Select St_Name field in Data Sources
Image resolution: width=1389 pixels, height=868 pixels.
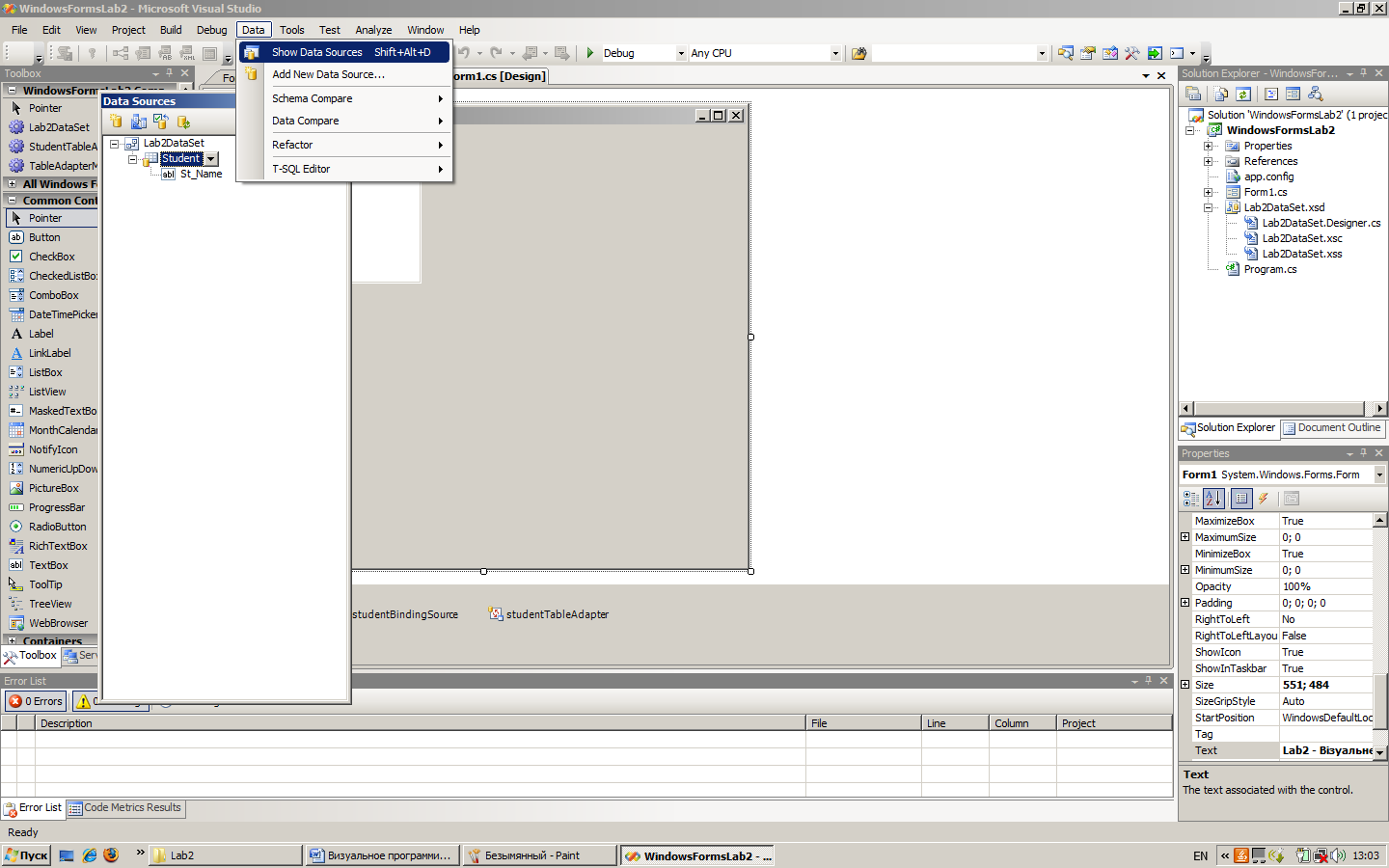click(x=201, y=175)
